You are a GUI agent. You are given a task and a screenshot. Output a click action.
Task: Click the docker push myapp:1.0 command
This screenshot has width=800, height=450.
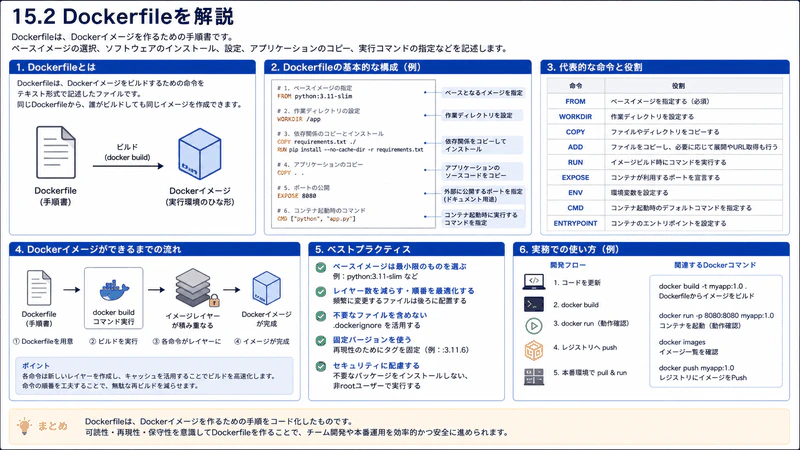[x=696, y=368]
